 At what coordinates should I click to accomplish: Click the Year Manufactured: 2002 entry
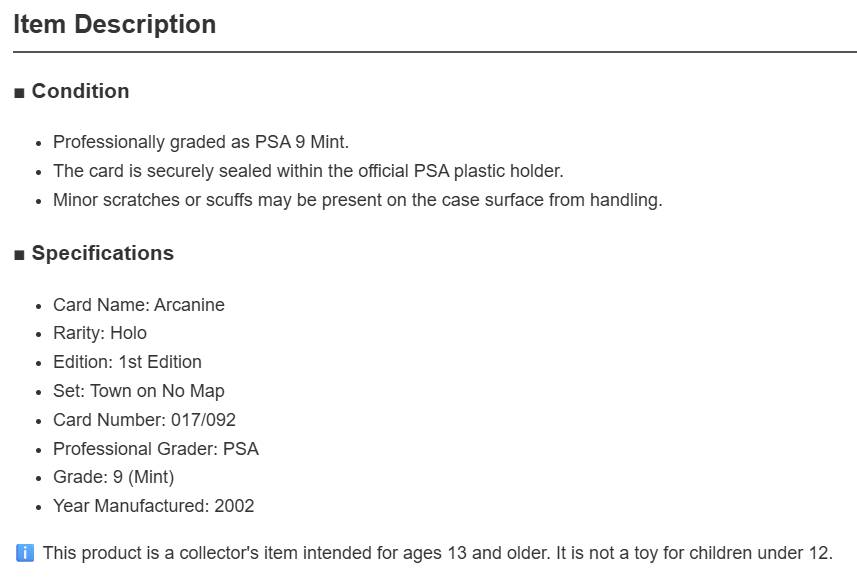154,506
